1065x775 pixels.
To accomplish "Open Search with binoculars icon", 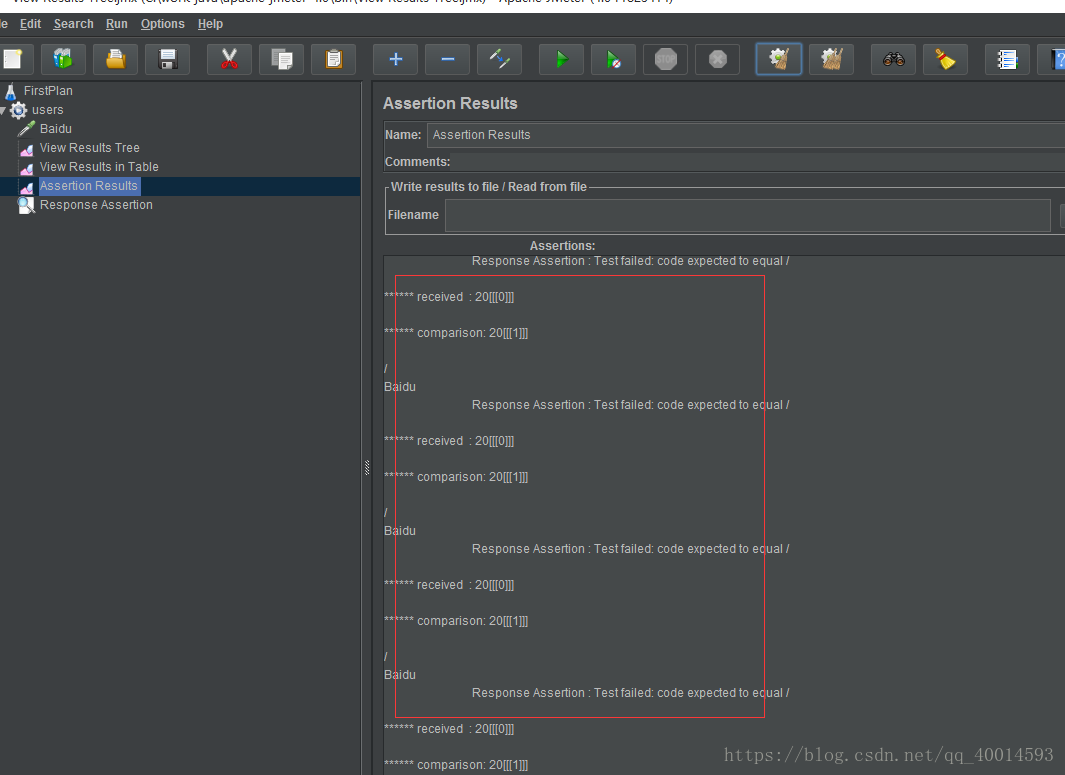I will 893,59.
